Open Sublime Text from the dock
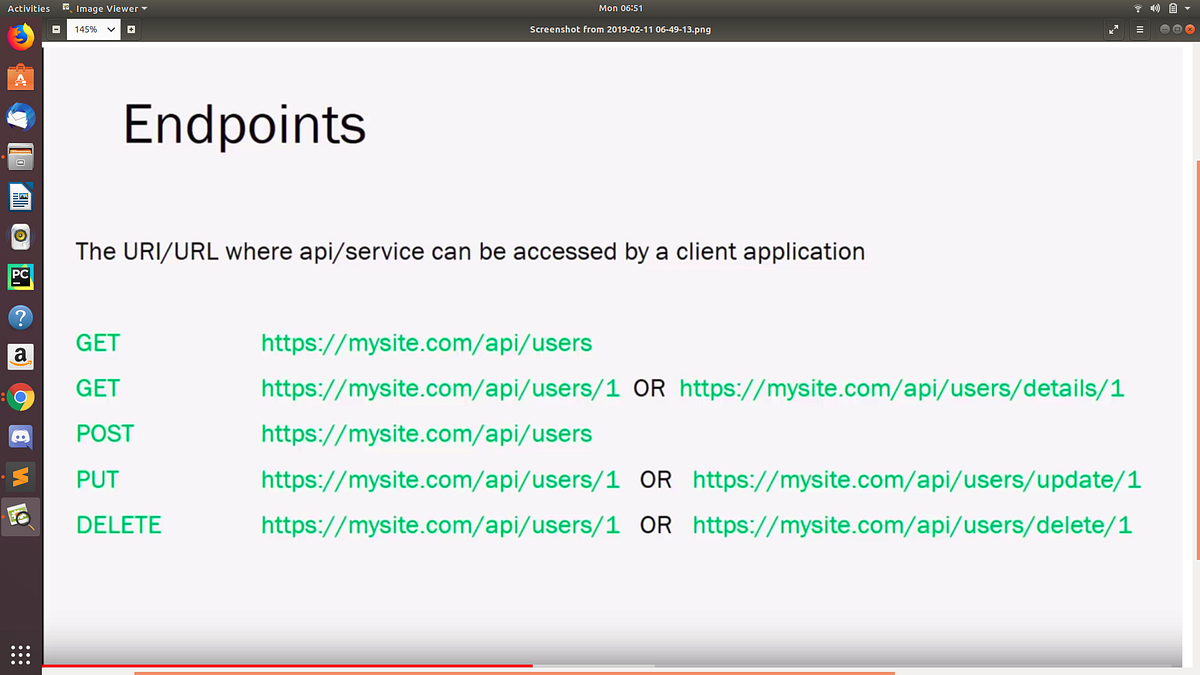This screenshot has height=675, width=1200. click(20, 477)
